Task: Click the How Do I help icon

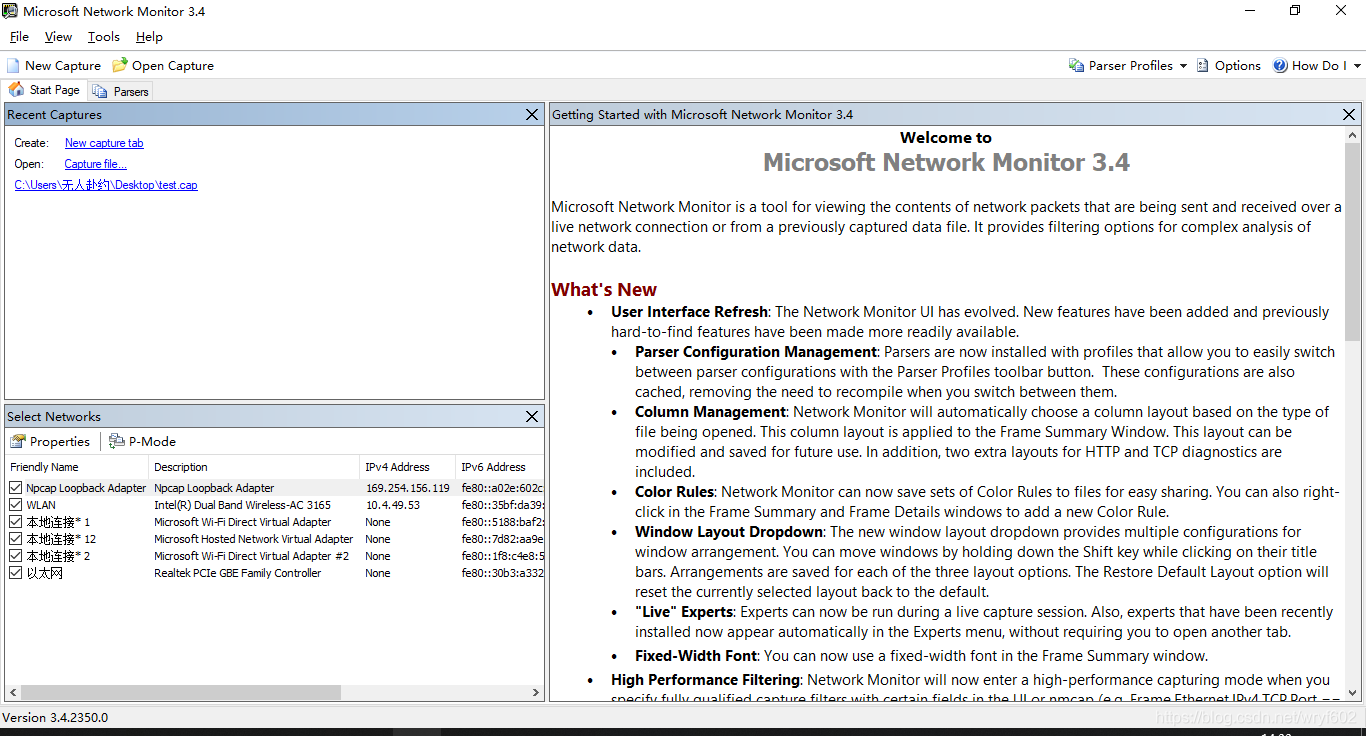Action: 1280,65
